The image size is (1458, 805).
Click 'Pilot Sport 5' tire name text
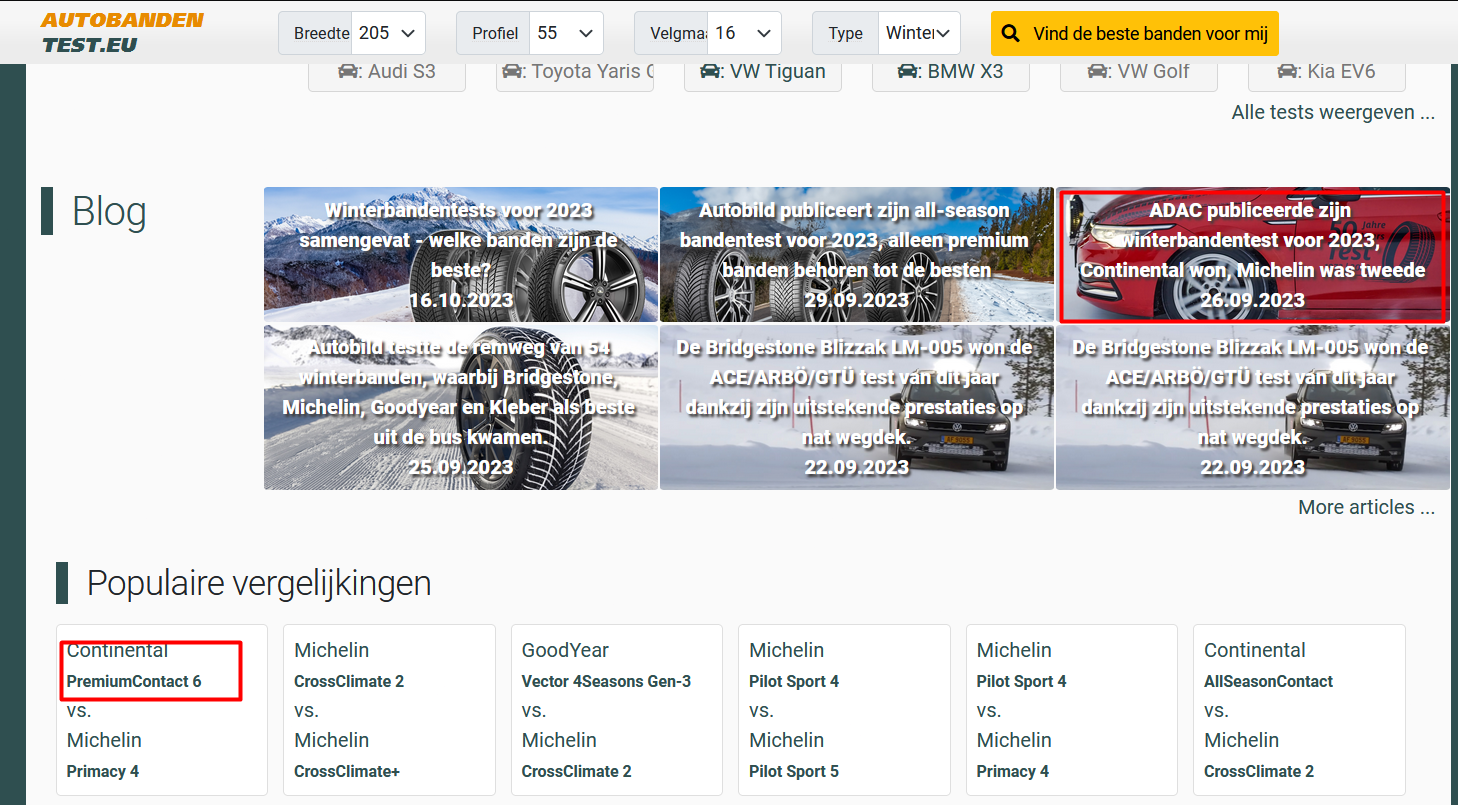[794, 771]
